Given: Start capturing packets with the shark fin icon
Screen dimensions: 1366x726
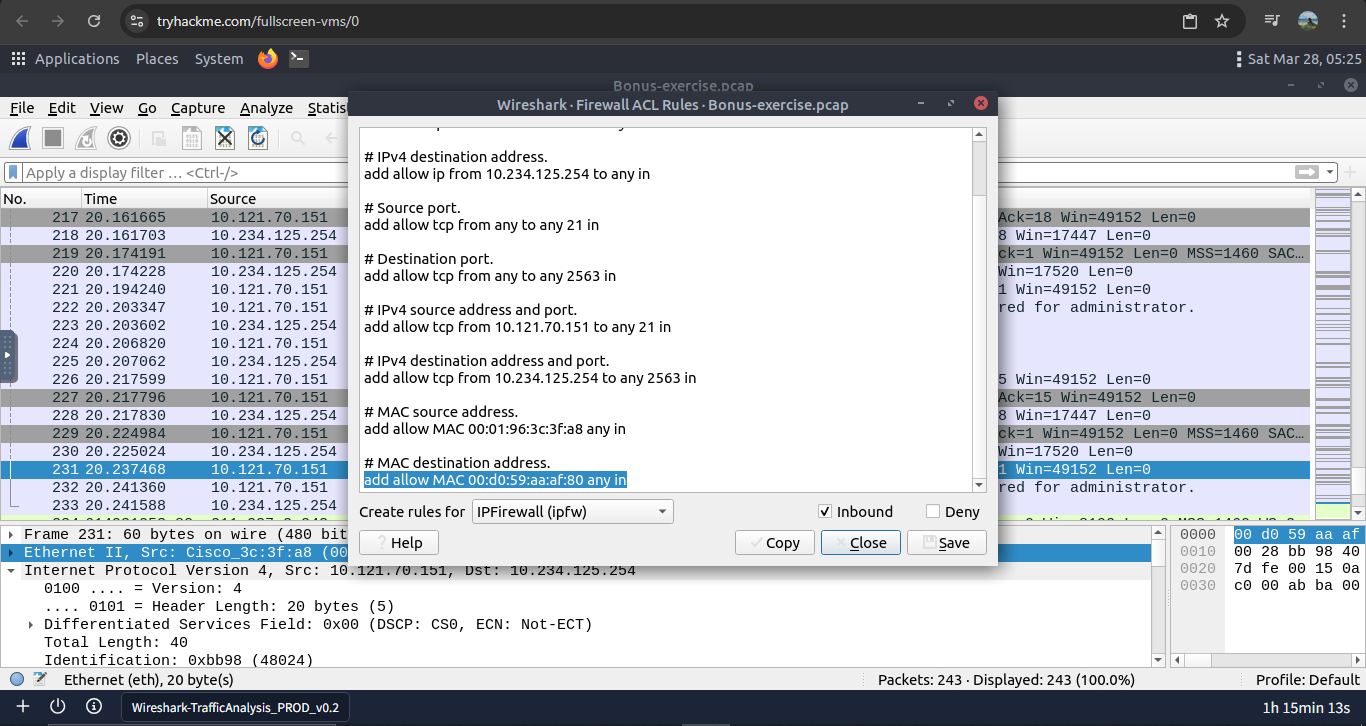Looking at the screenshot, I should [21, 138].
